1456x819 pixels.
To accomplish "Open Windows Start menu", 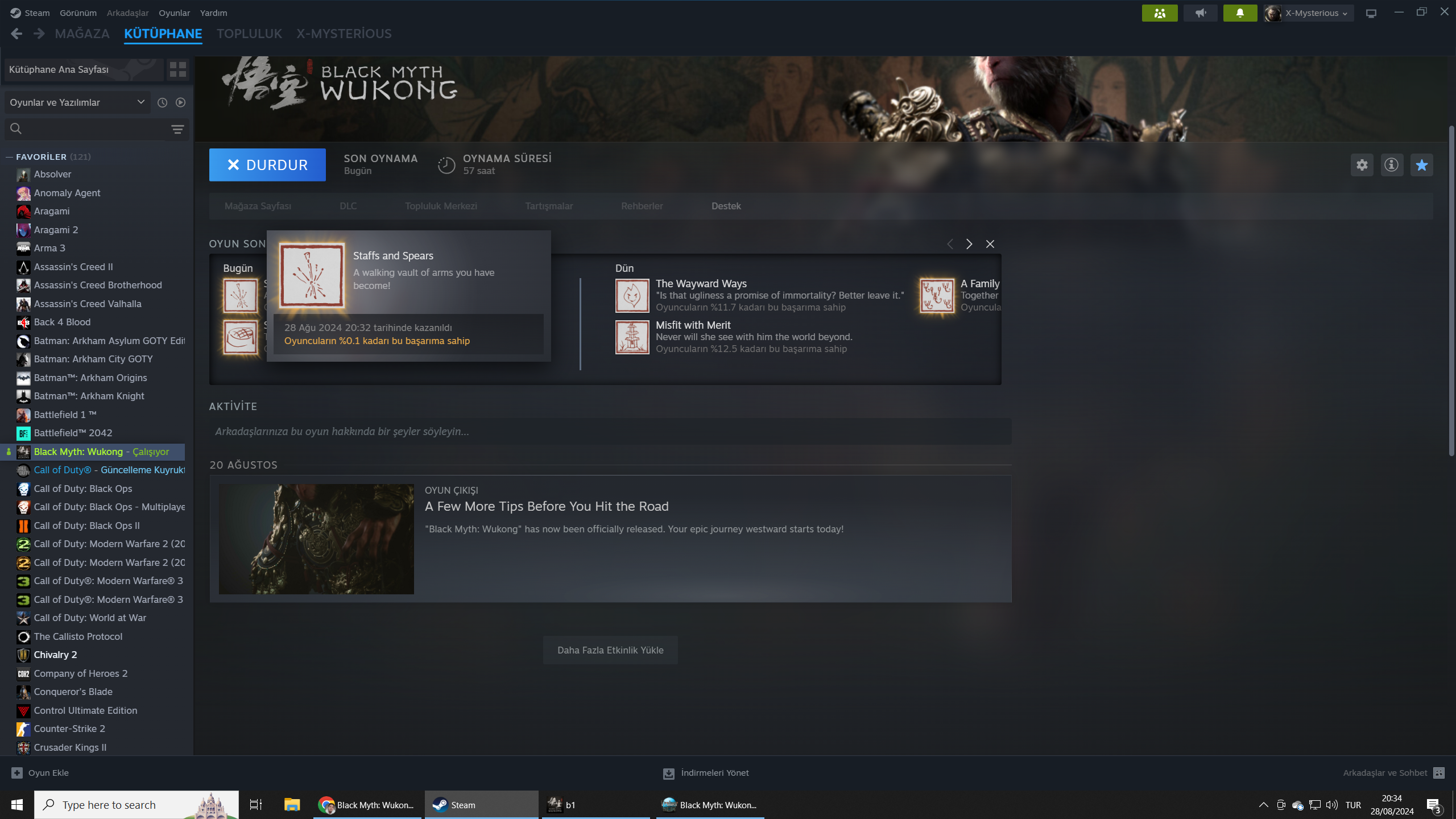I will point(17,805).
